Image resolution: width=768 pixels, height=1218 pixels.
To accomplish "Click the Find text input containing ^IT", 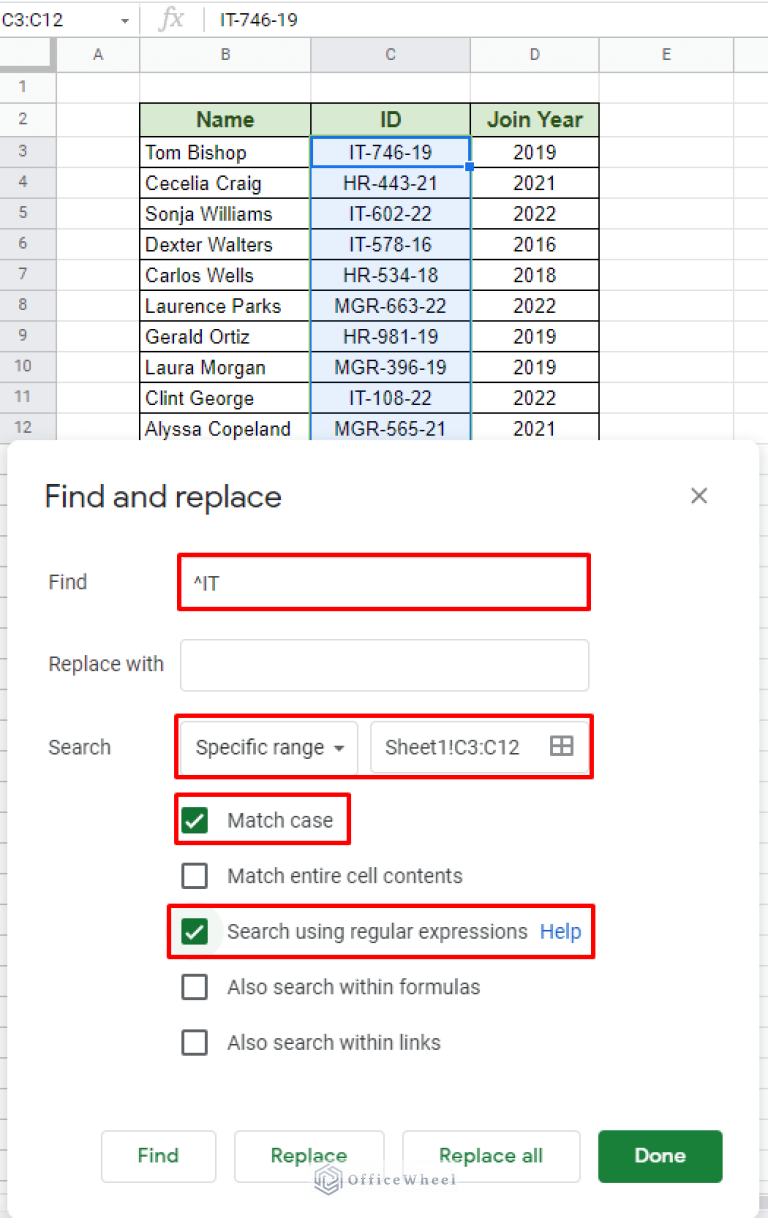I will pos(383,582).
